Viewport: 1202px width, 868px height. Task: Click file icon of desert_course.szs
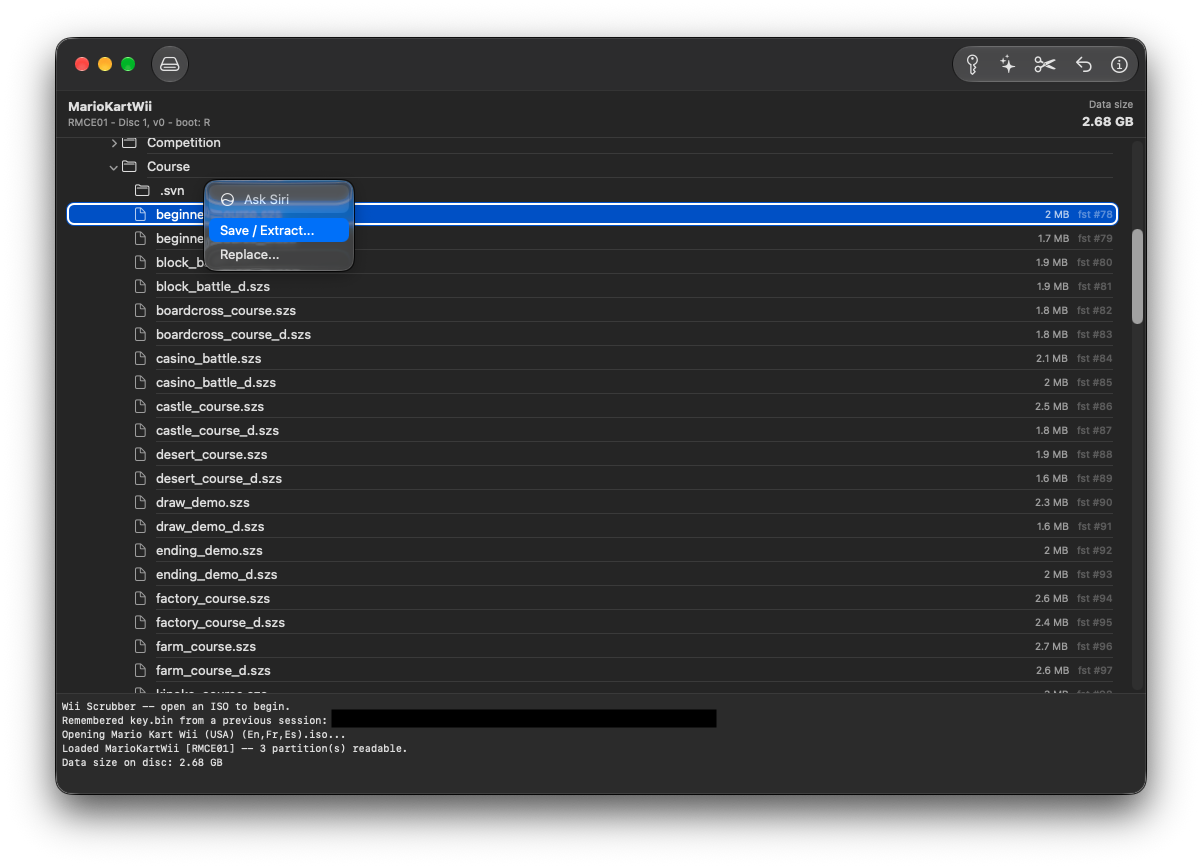pyautogui.click(x=141, y=455)
